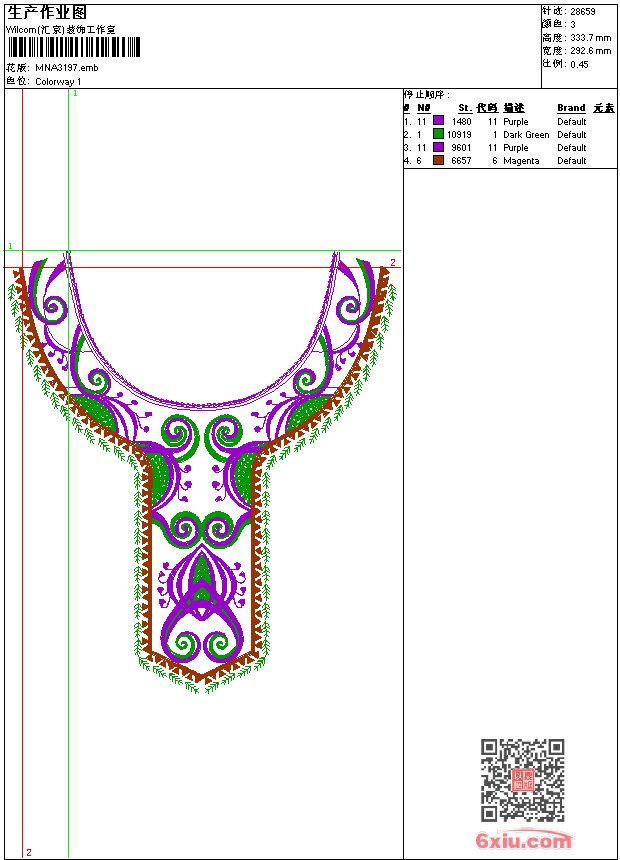This screenshot has height=860, width=620.
Task: Click the Brand column header
Action: coord(571,108)
